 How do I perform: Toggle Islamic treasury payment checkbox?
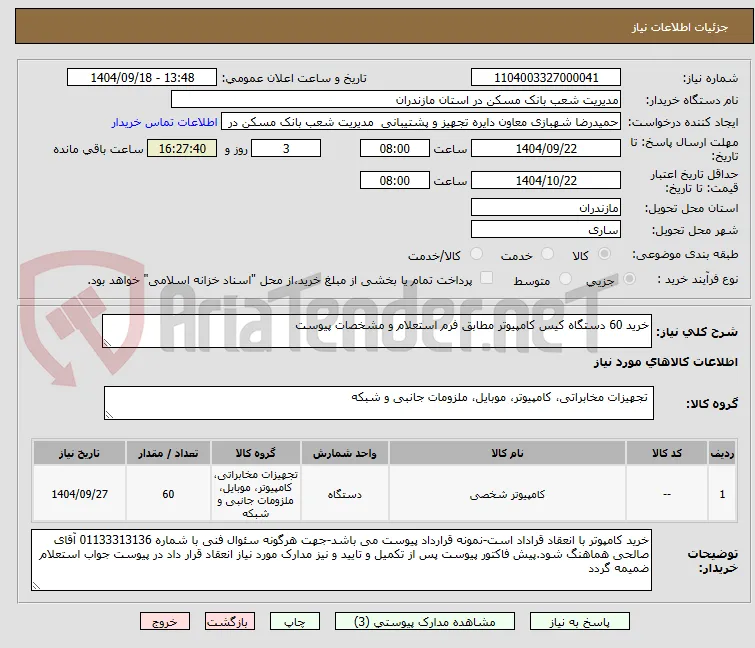coord(487,278)
